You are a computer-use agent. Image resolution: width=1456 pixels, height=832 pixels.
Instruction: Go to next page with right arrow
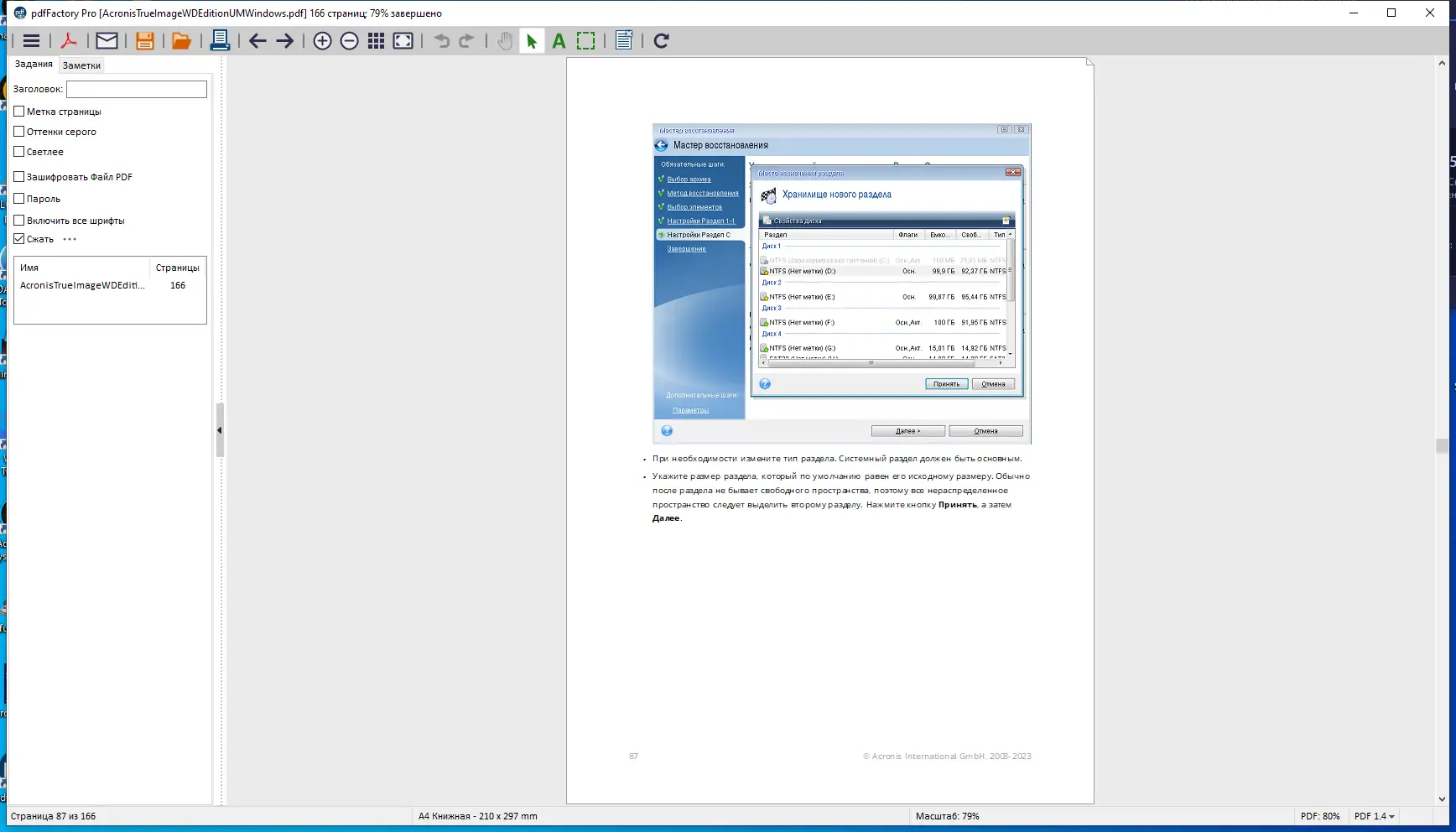[x=285, y=41]
